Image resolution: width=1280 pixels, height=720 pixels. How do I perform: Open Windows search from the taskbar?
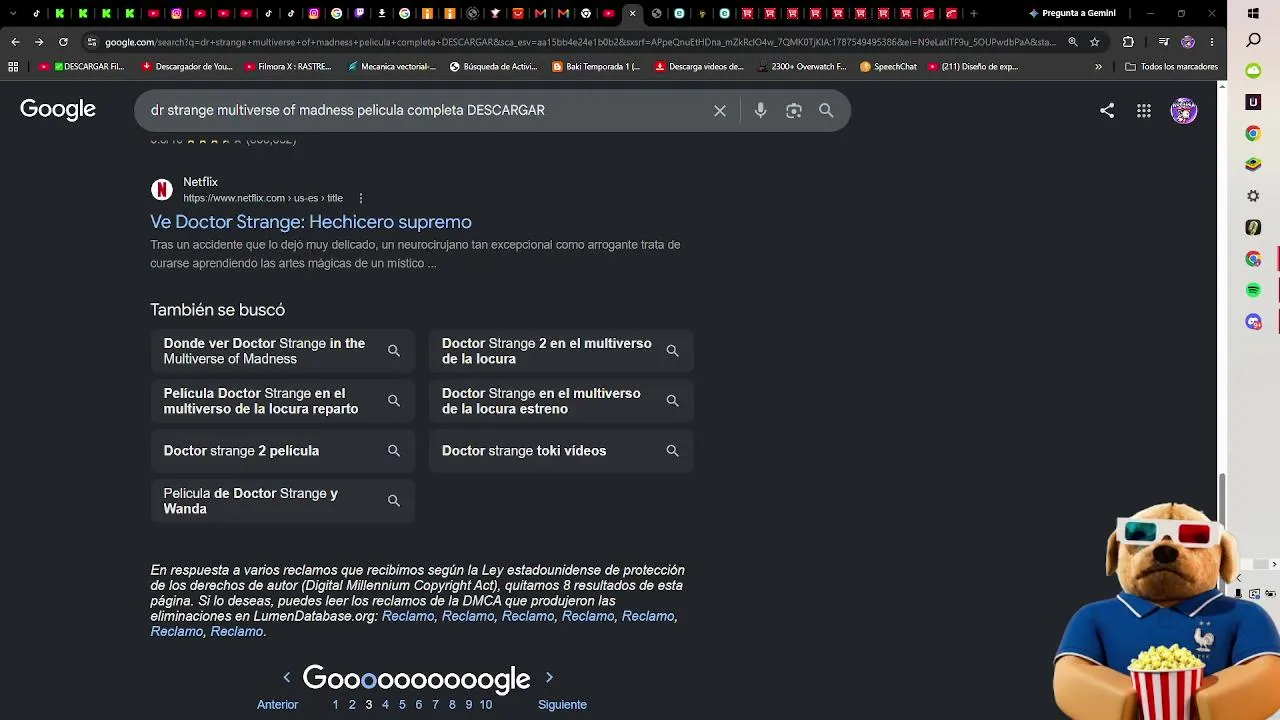[1253, 41]
